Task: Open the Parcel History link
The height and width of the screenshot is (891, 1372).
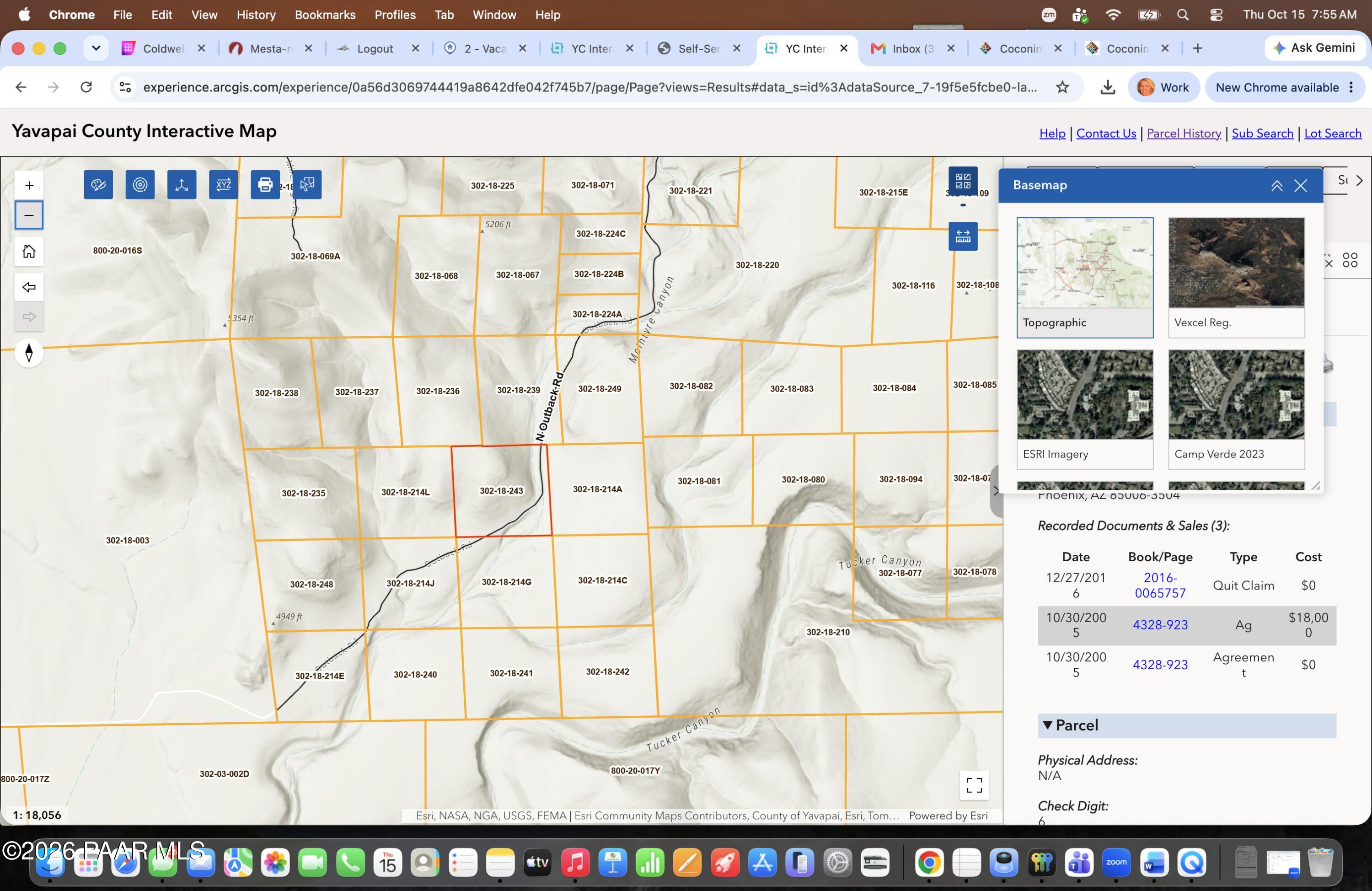Action: tap(1184, 133)
